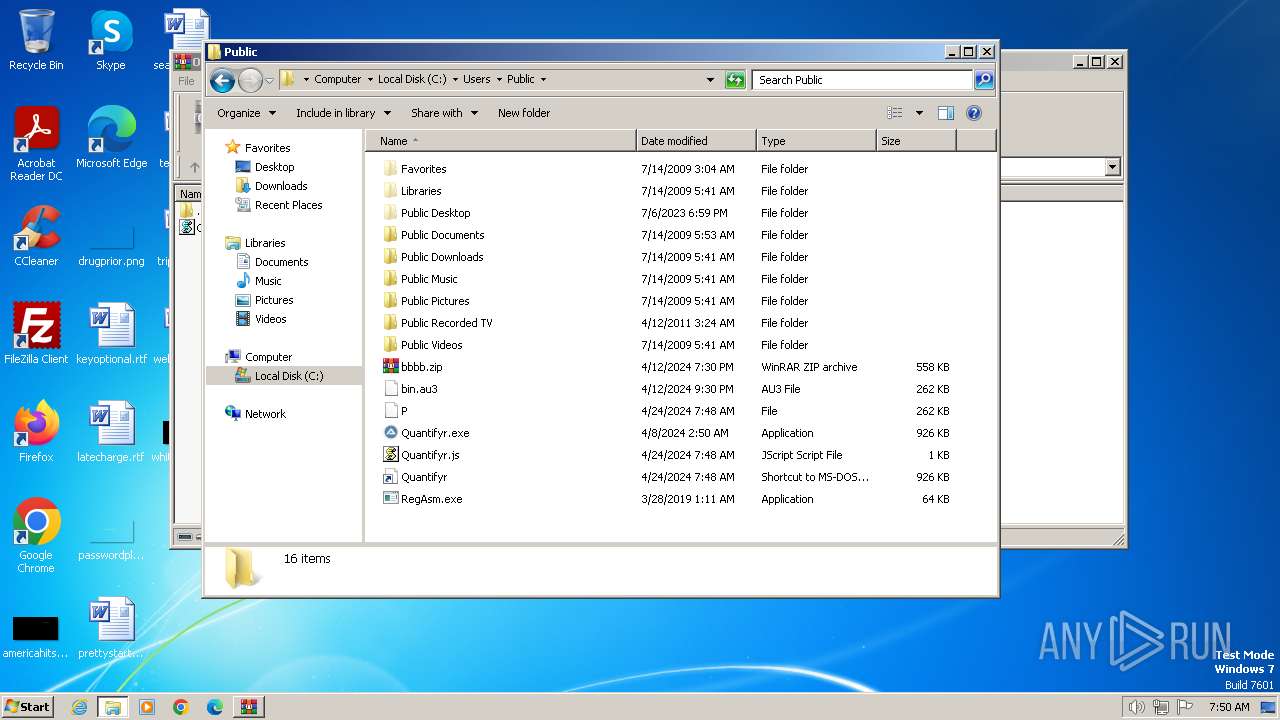Click the Help question mark icon

click(x=974, y=113)
